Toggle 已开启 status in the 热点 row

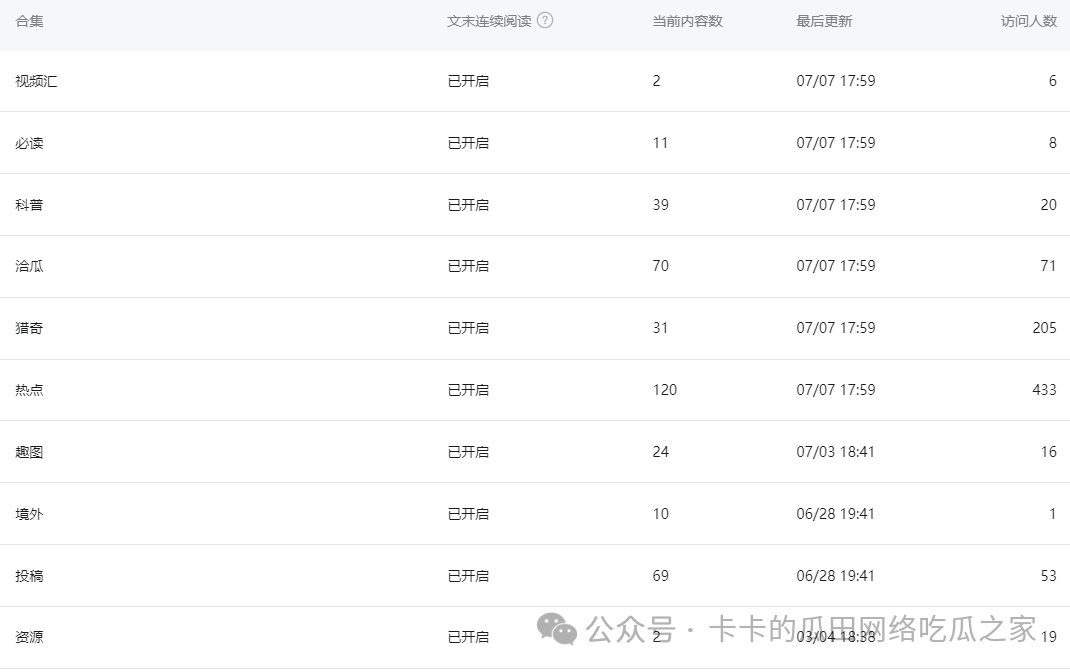pos(468,390)
